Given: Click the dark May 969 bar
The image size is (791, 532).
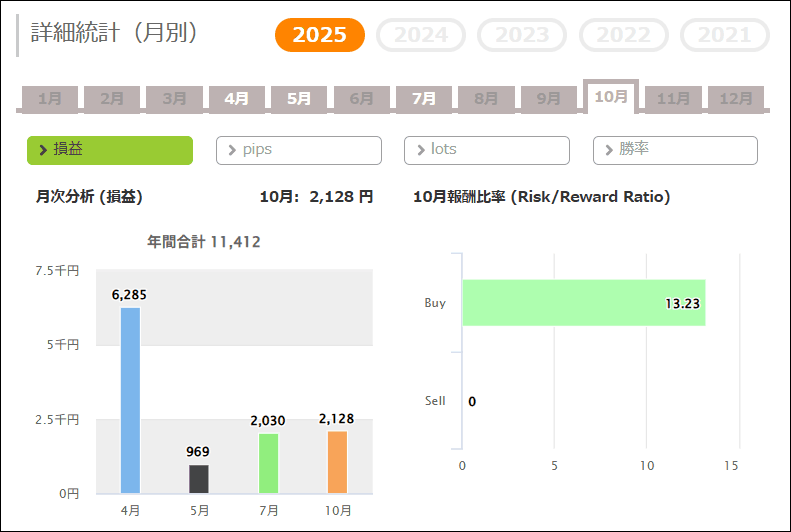Looking at the screenshot, I should [x=199, y=479].
